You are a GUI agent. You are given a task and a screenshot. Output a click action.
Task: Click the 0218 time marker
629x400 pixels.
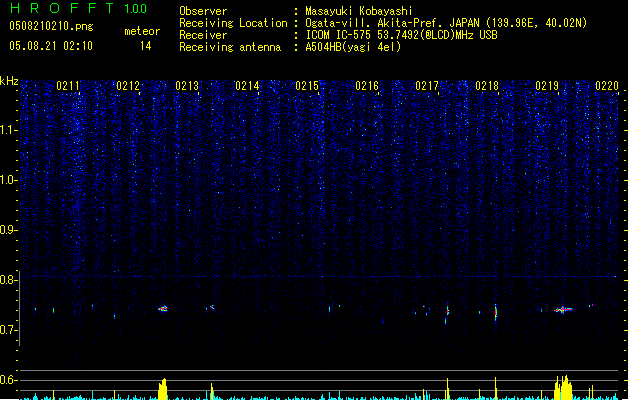click(x=487, y=86)
